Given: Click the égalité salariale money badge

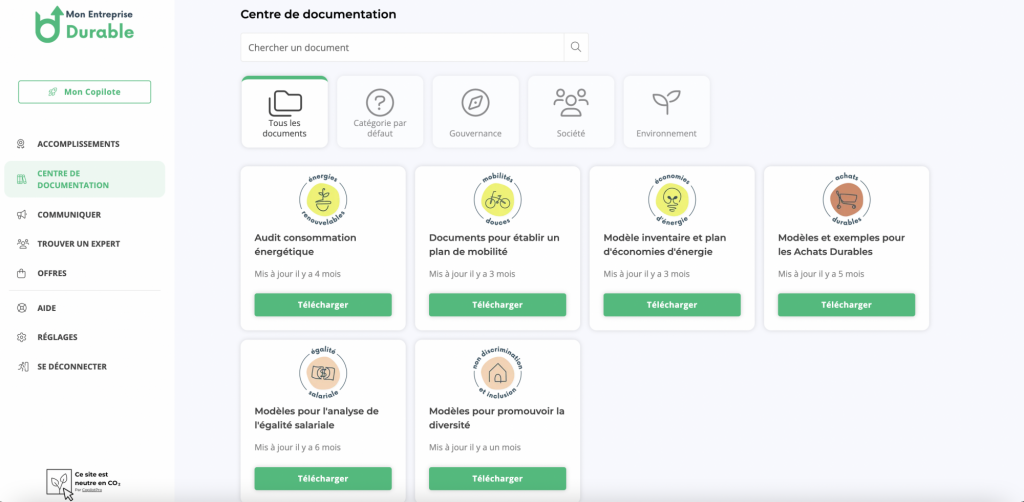Looking at the screenshot, I should point(322,372).
